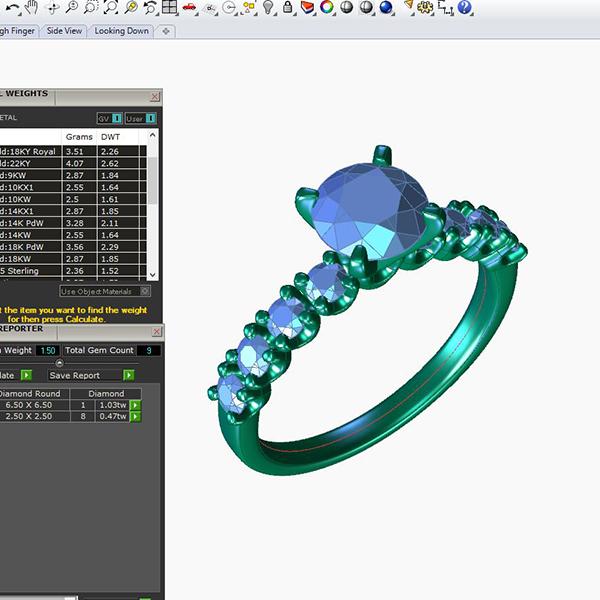The width and height of the screenshot is (600, 600).
Task: Click arrow beside 0.47tw gem row
Action: [135, 416]
